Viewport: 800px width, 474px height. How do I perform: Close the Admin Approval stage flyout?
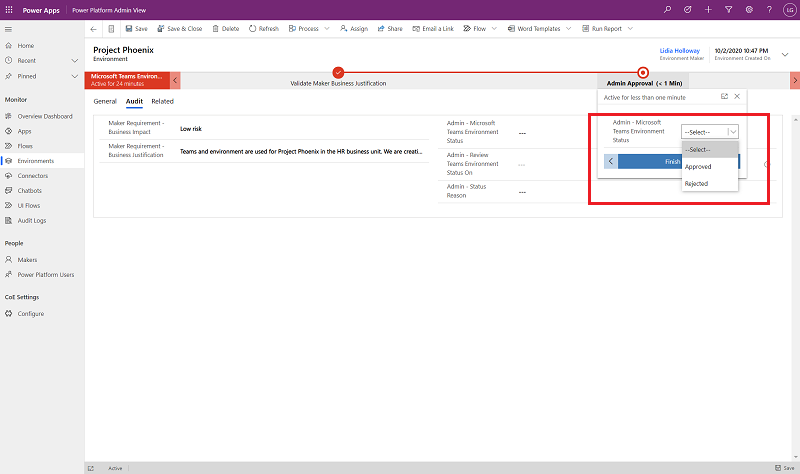coord(737,96)
